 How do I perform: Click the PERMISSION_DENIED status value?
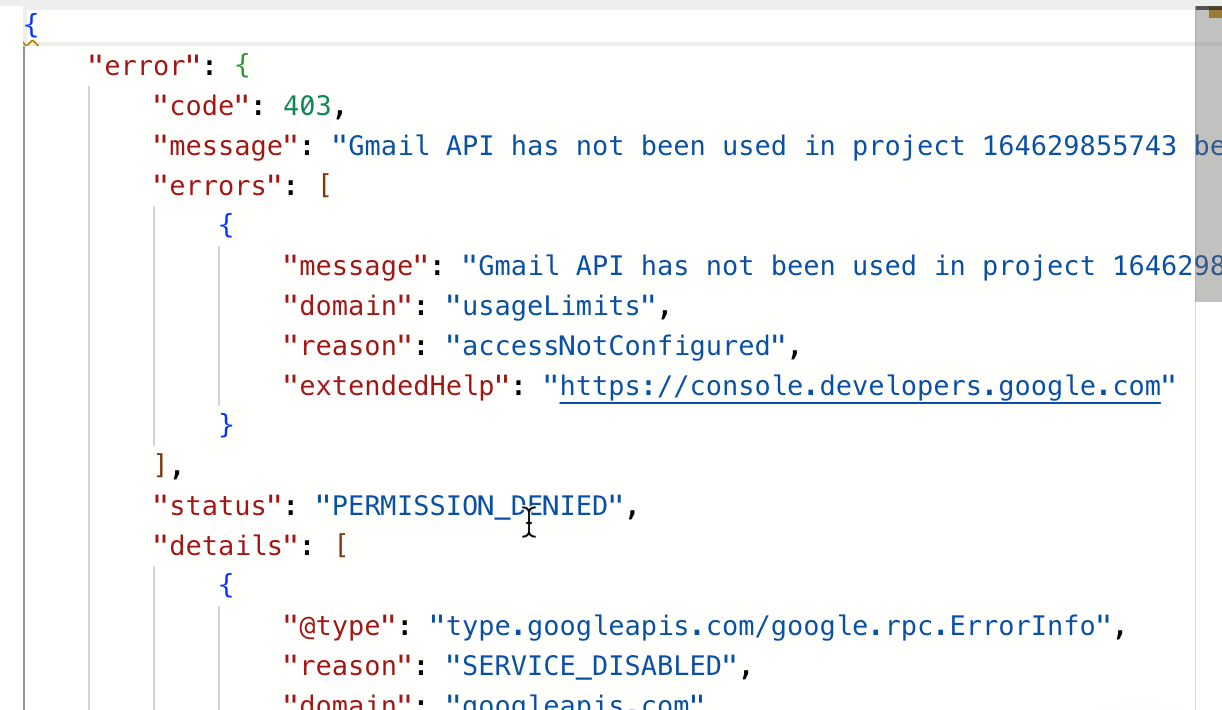coord(470,505)
